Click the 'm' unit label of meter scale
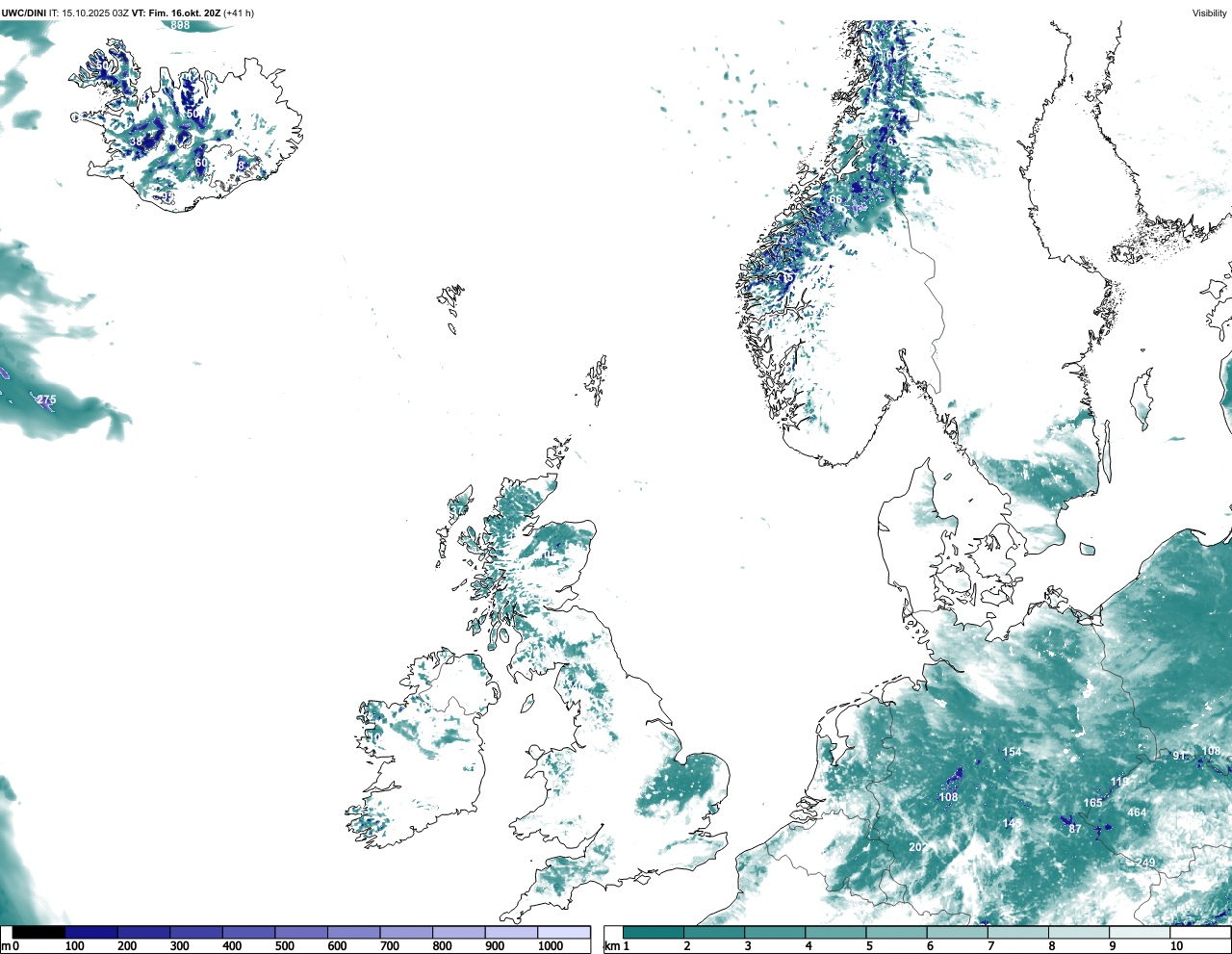 point(6,946)
